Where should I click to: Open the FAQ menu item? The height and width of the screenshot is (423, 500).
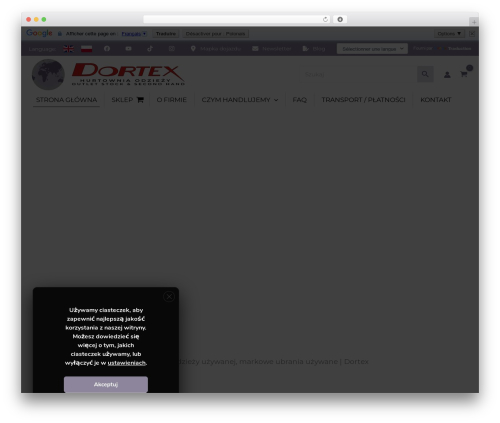point(300,100)
